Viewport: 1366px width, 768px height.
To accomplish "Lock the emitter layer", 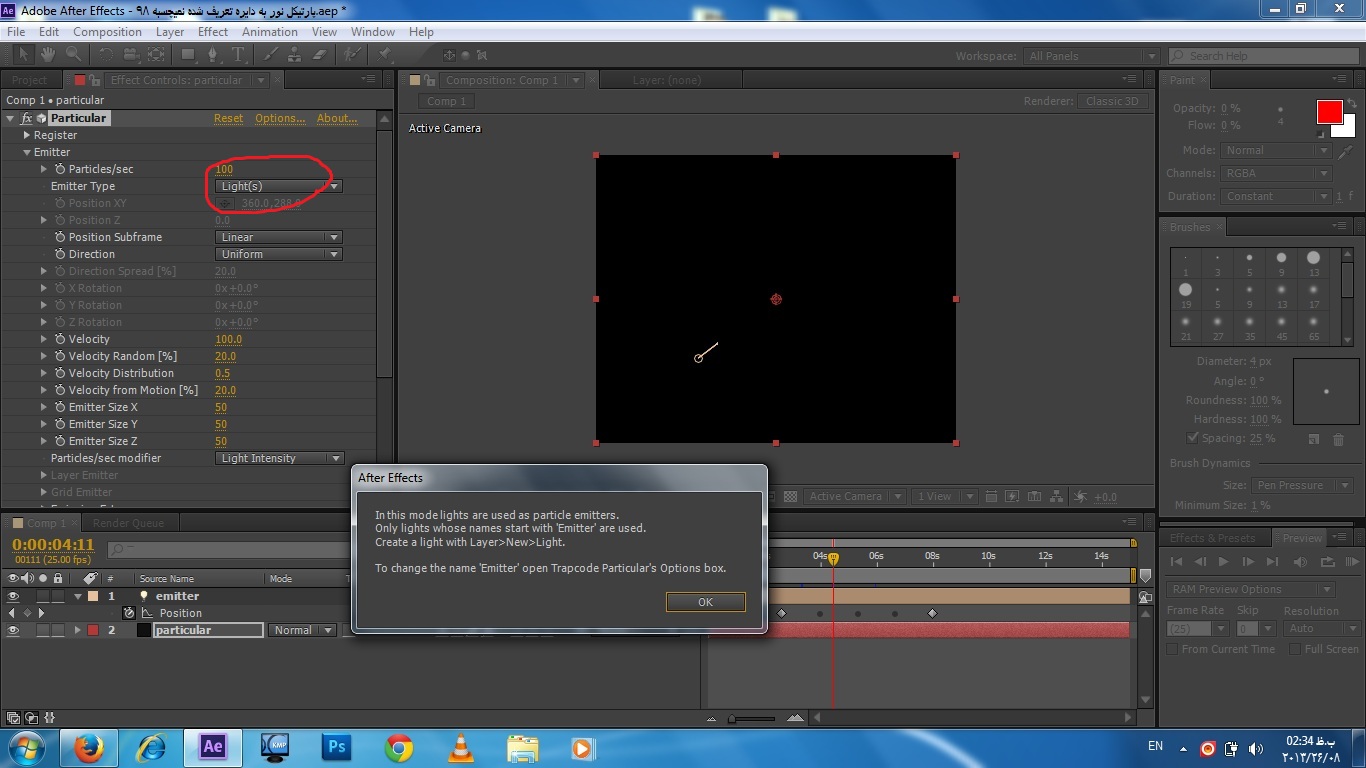I will point(58,596).
